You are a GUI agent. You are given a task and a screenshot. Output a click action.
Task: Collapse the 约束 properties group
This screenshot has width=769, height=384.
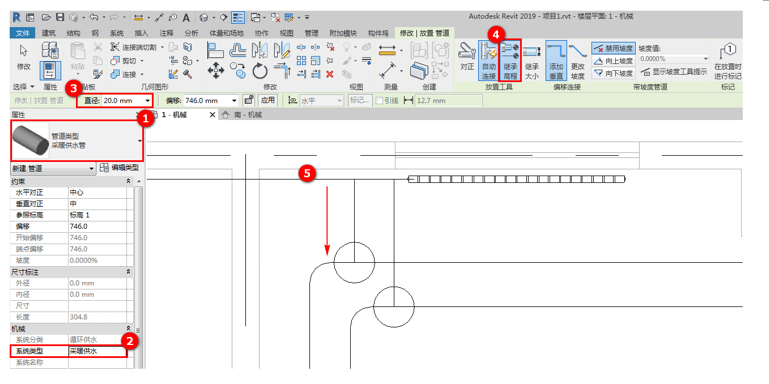point(128,181)
